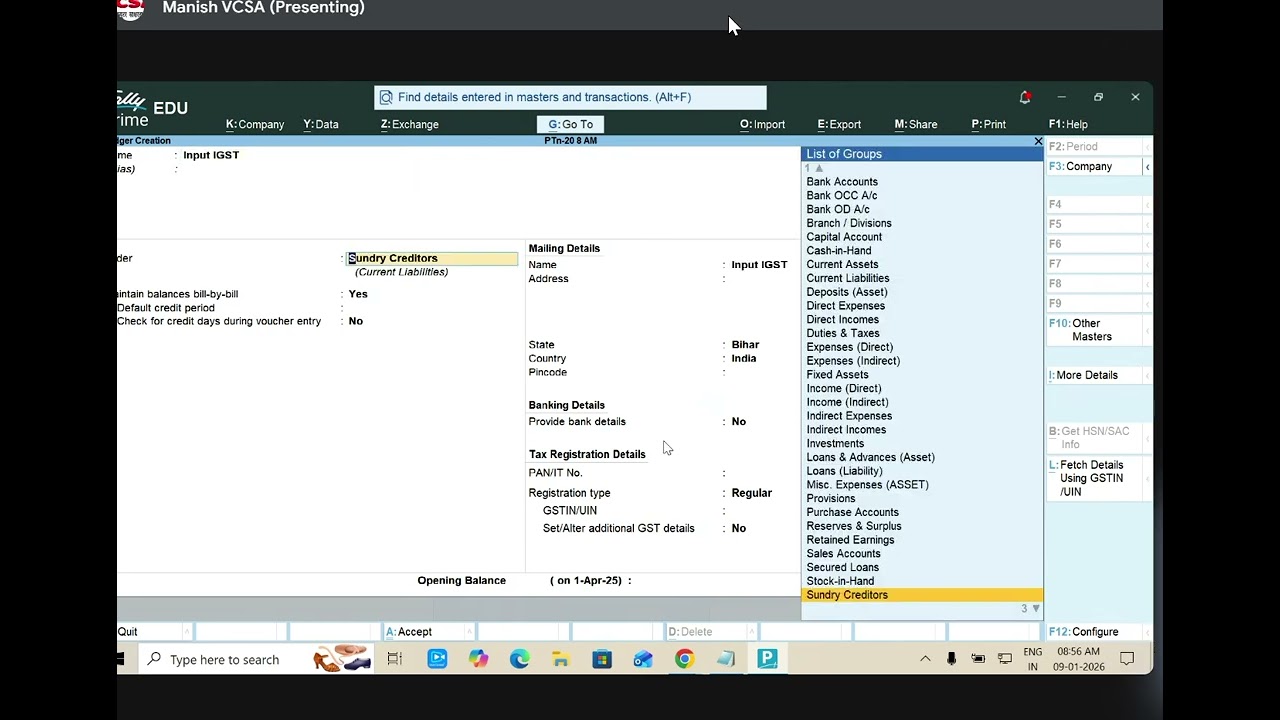
Task: Close the List of Groups panel
Action: click(1038, 142)
